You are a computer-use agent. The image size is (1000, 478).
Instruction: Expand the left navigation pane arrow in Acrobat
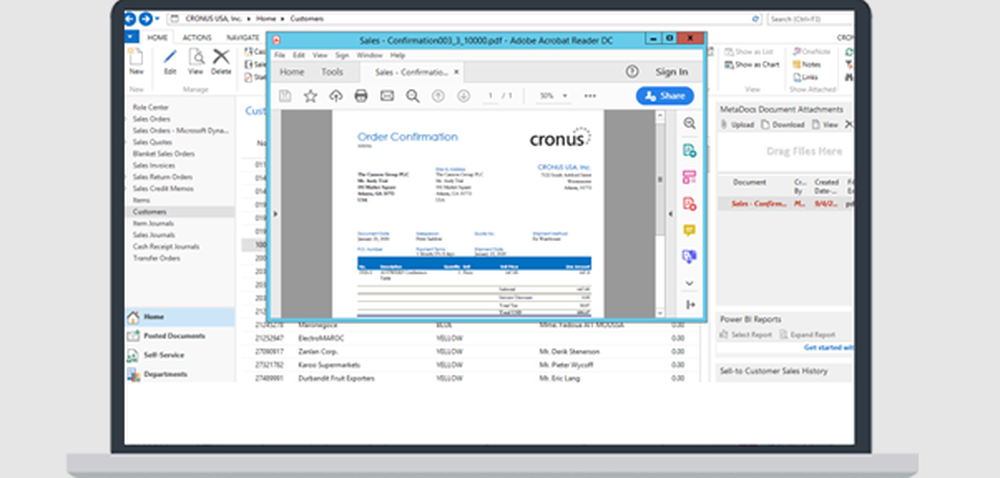[276, 214]
